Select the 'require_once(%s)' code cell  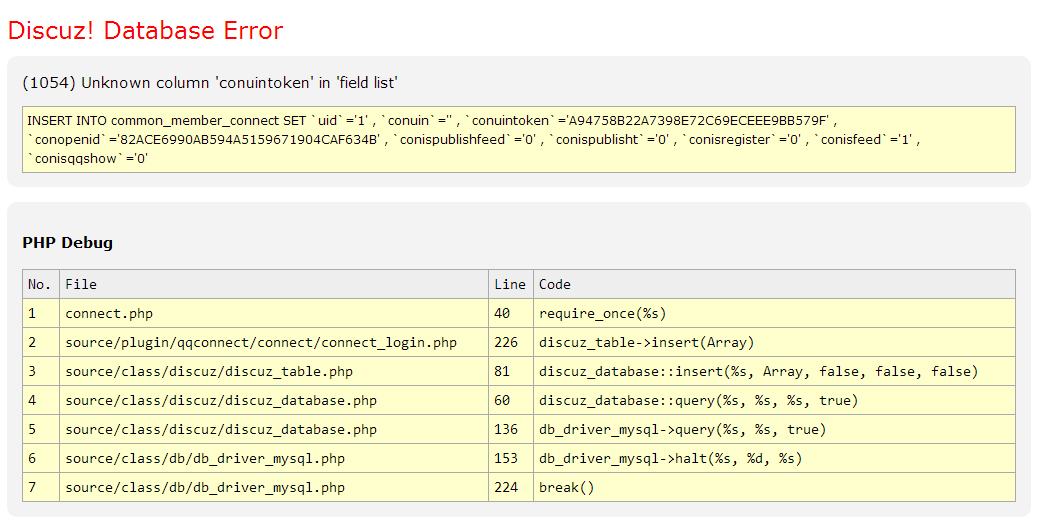[774, 314]
